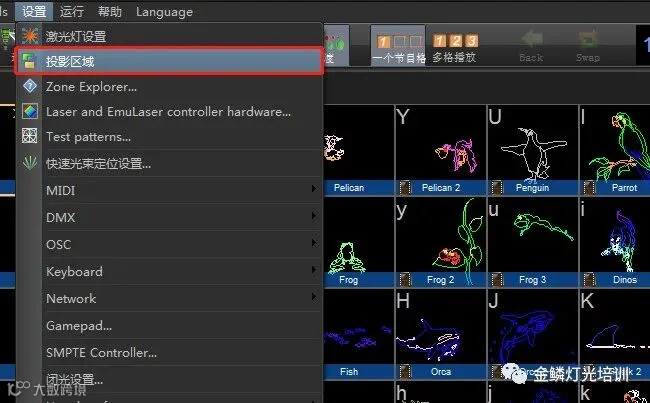This screenshot has width=650, height=403.
Task: Click the laser sunburst icon beside 激光灯设置
Action: pyautogui.click(x=30, y=36)
